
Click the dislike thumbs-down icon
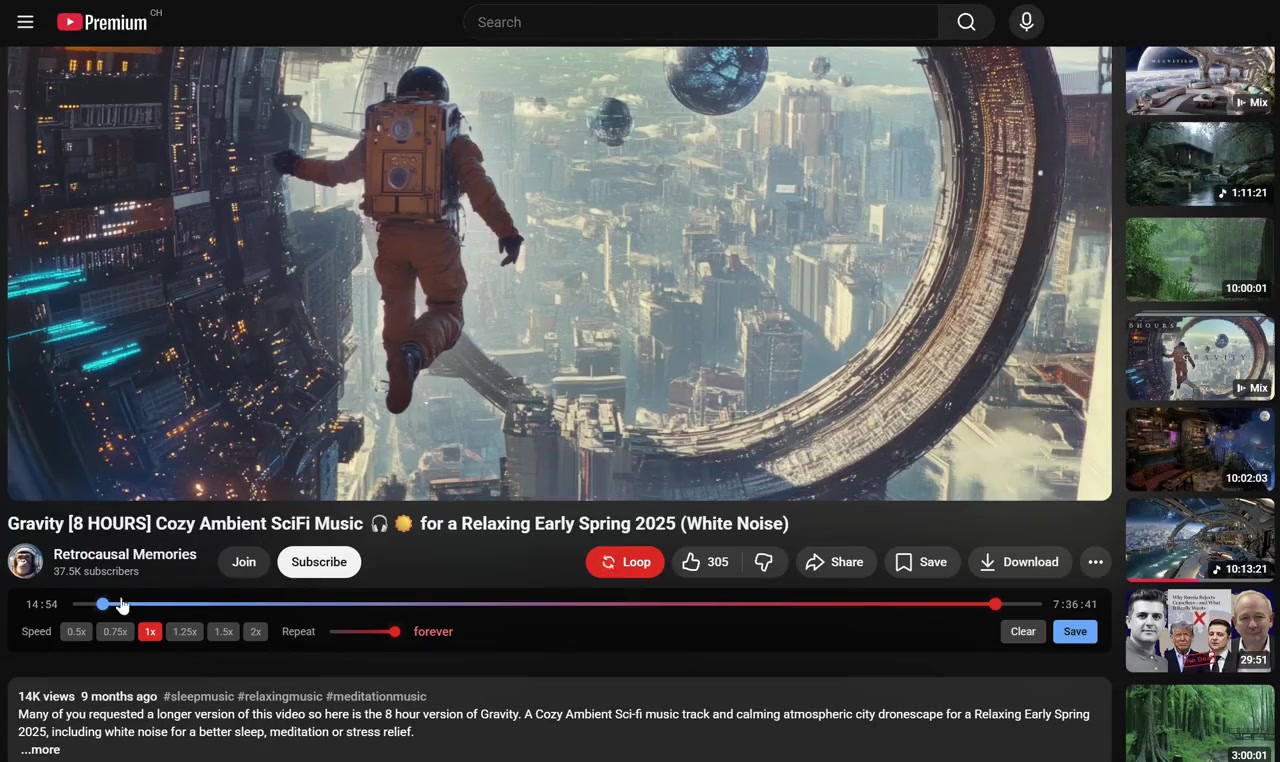pyautogui.click(x=764, y=561)
